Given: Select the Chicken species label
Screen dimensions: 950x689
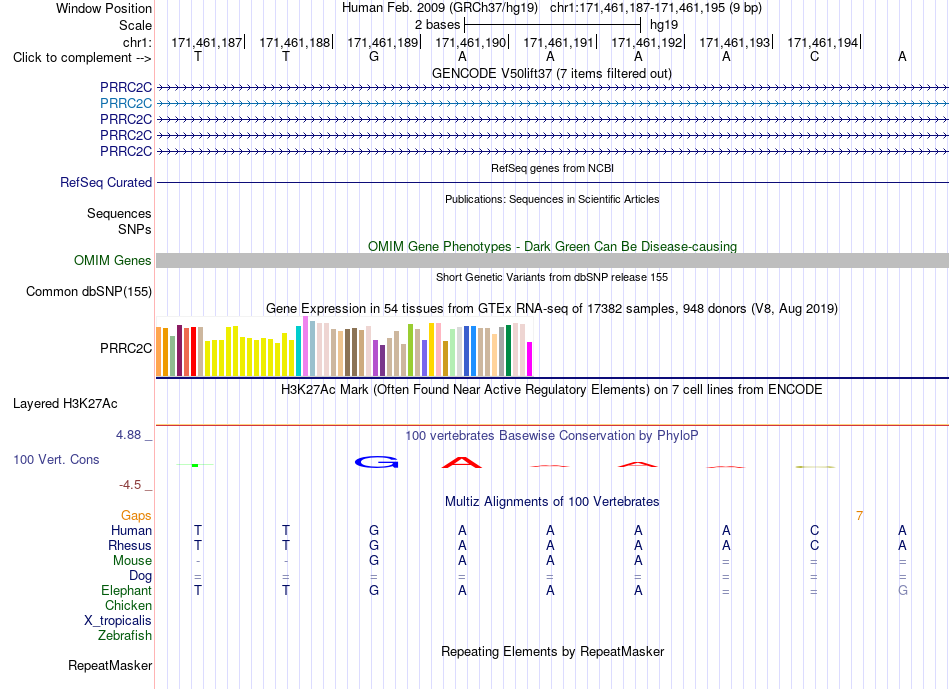Looking at the screenshot, I should 128,605.
